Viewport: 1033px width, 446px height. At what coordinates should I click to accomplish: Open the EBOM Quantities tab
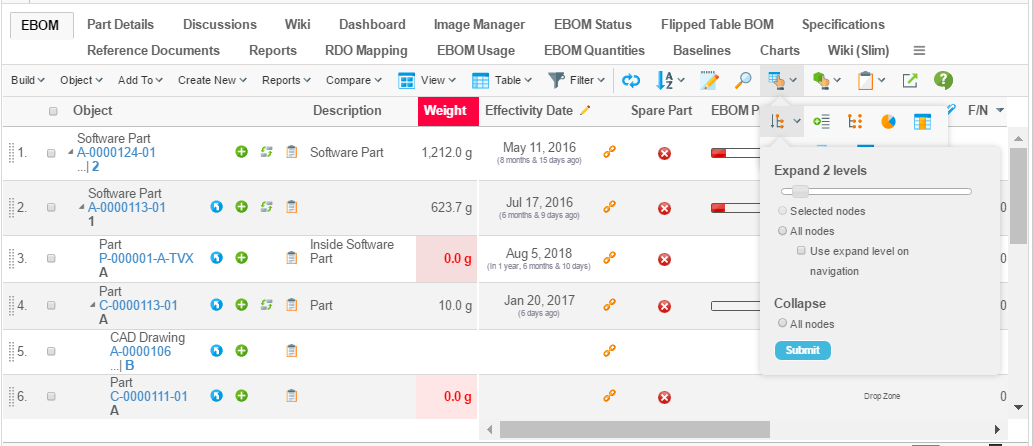tap(594, 50)
